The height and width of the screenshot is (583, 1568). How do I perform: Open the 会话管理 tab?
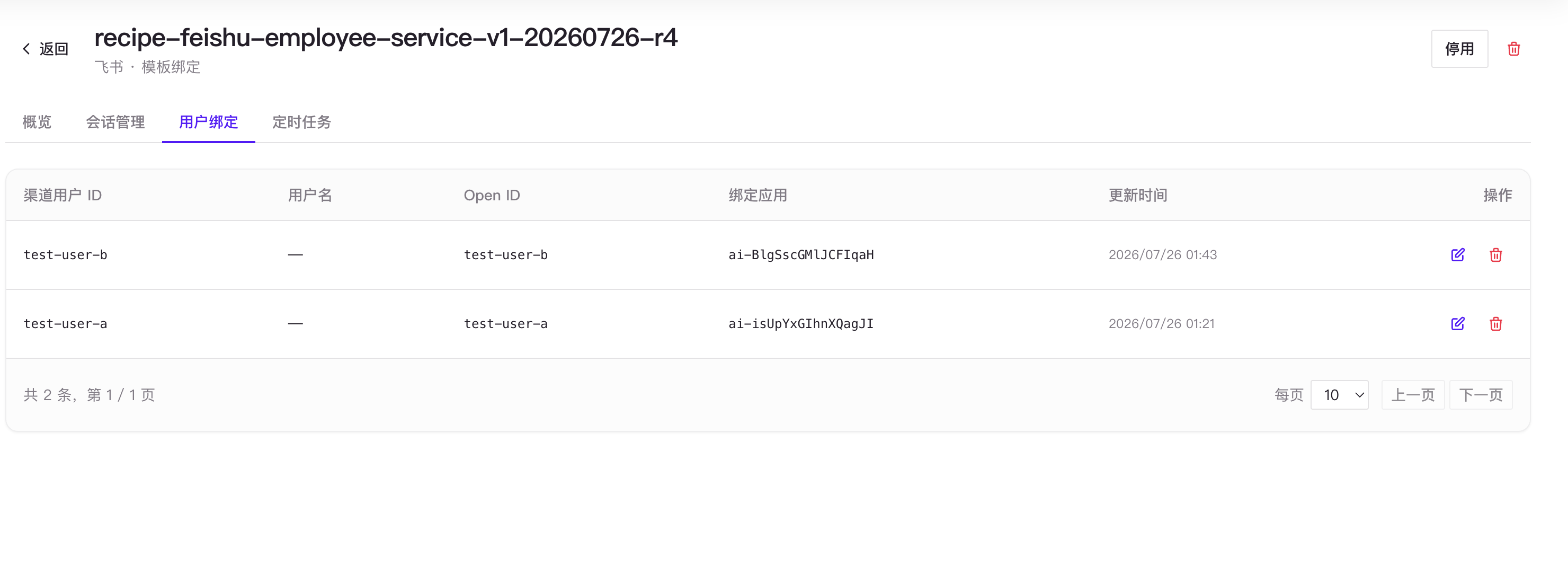[x=115, y=122]
